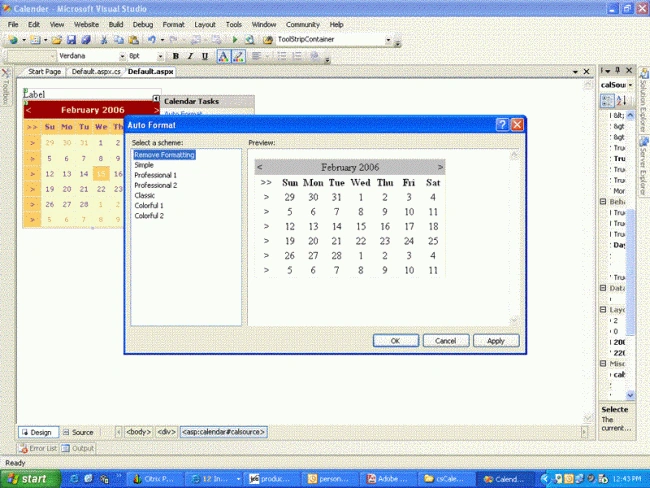The height and width of the screenshot is (488, 650).
Task: Switch to the Start Page tab
Action: [x=44, y=71]
